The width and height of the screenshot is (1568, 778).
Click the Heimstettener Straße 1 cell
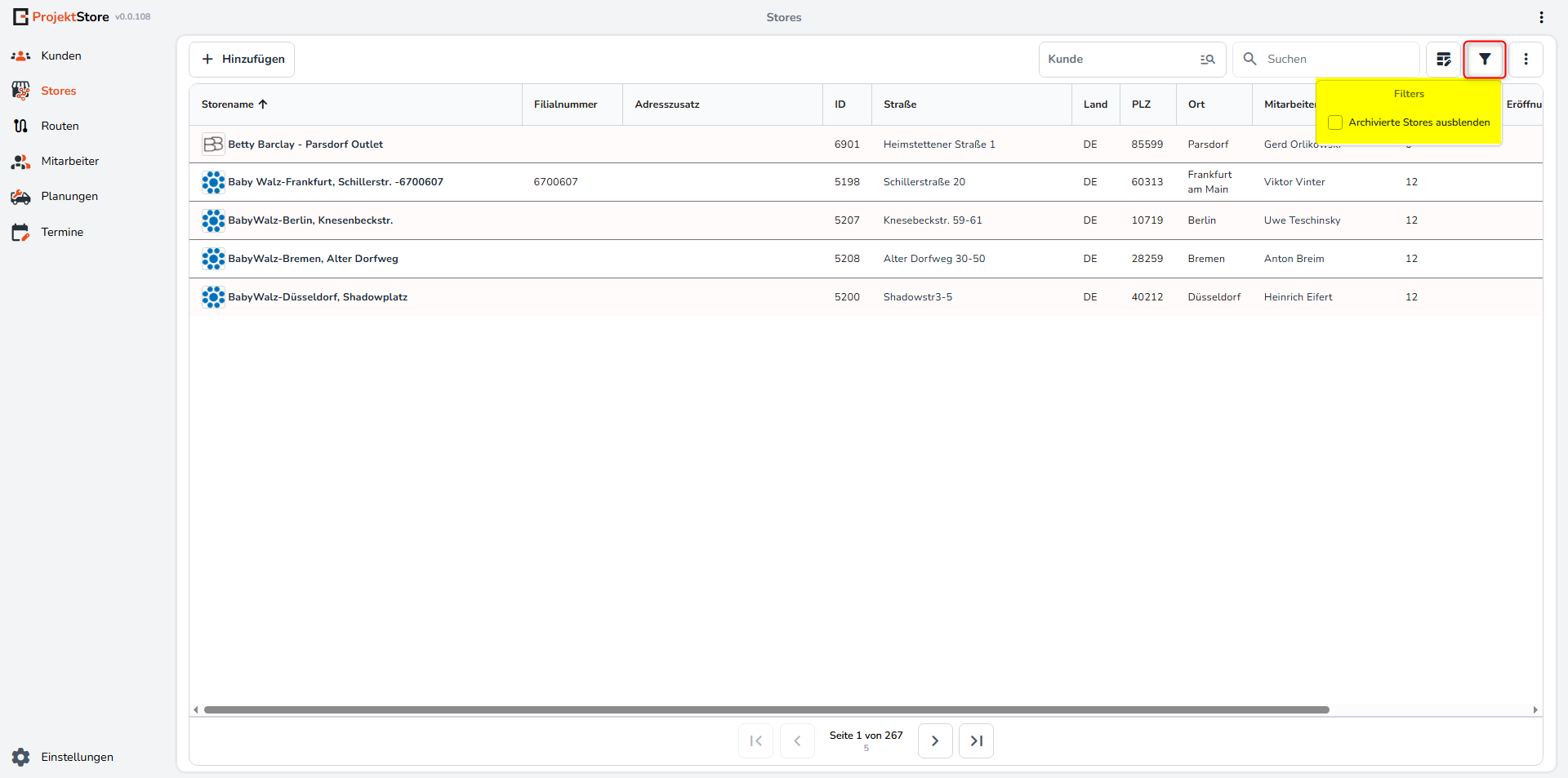coord(939,144)
